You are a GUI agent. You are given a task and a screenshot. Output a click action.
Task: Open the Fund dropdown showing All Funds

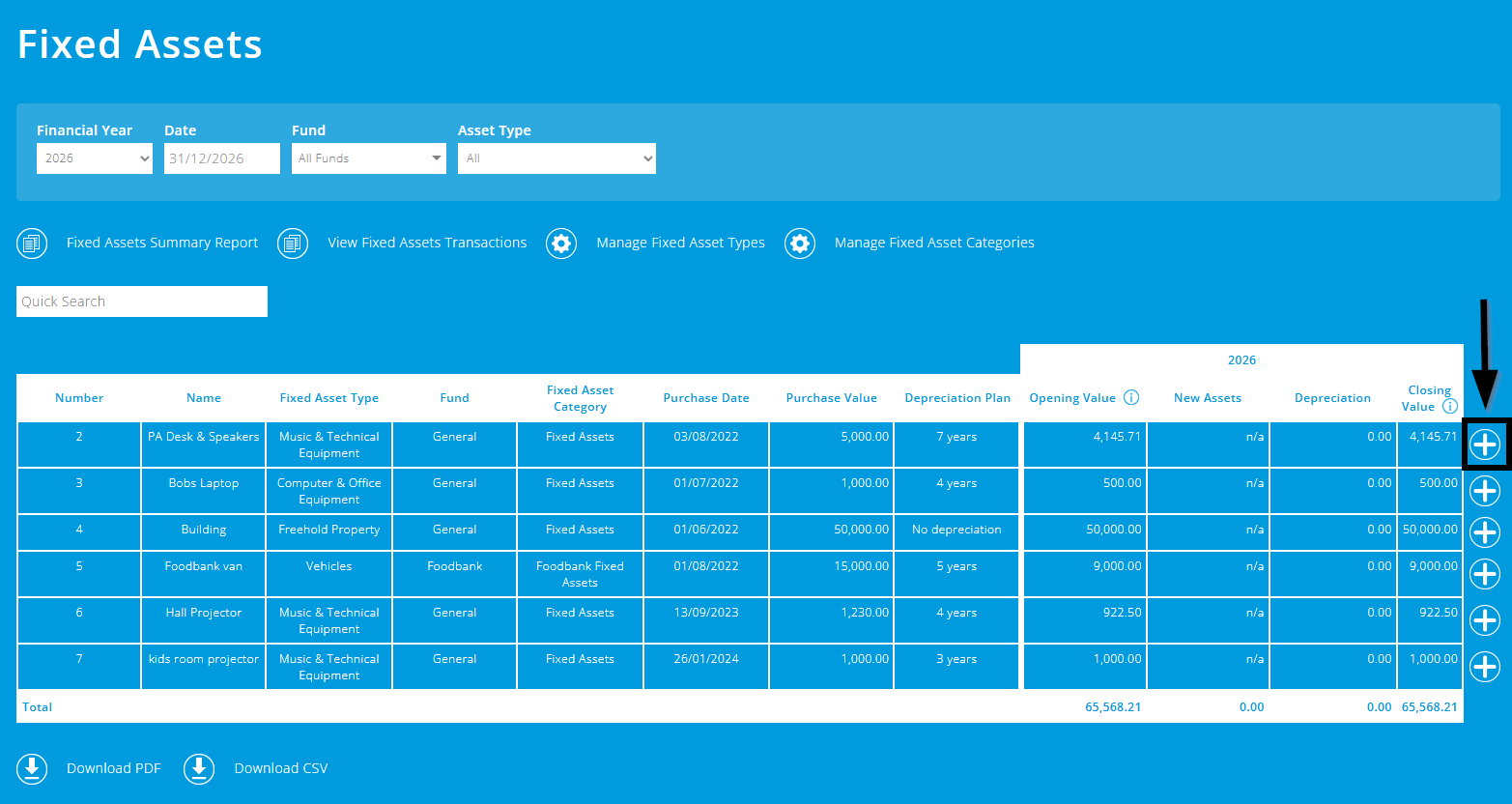[x=368, y=158]
